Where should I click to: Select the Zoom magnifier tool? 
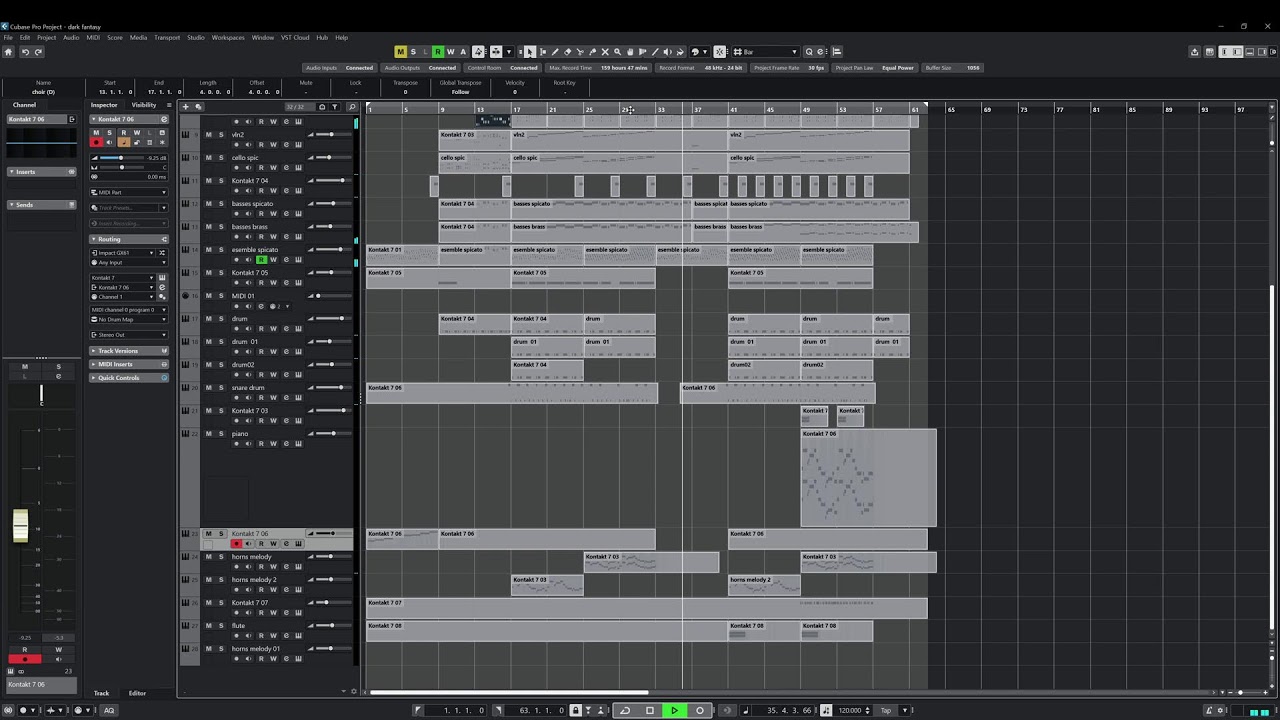point(617,52)
